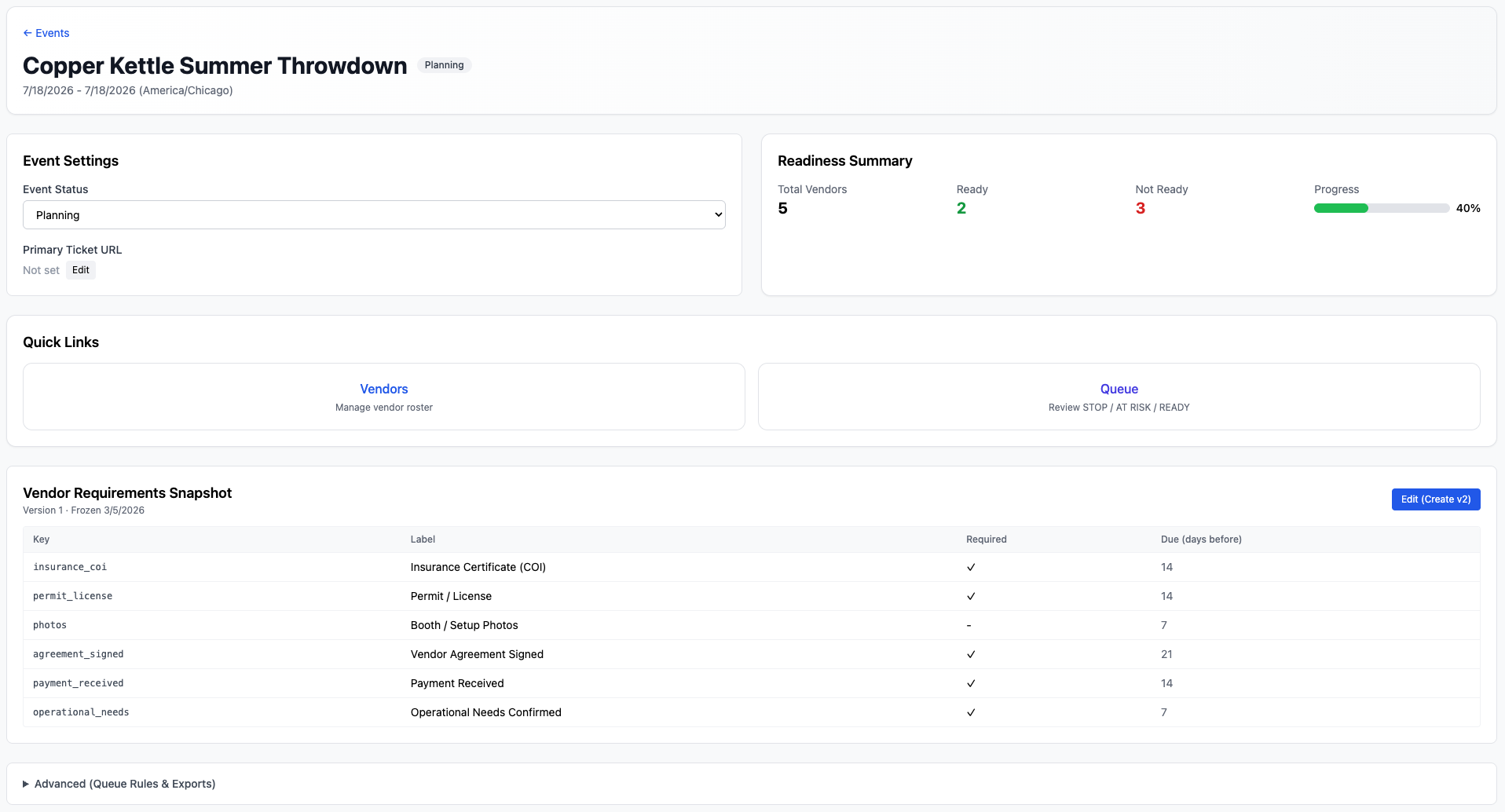The width and height of the screenshot is (1505, 812).
Task: Click the checkmark for Operational Needs Confirmed
Action: 972,712
